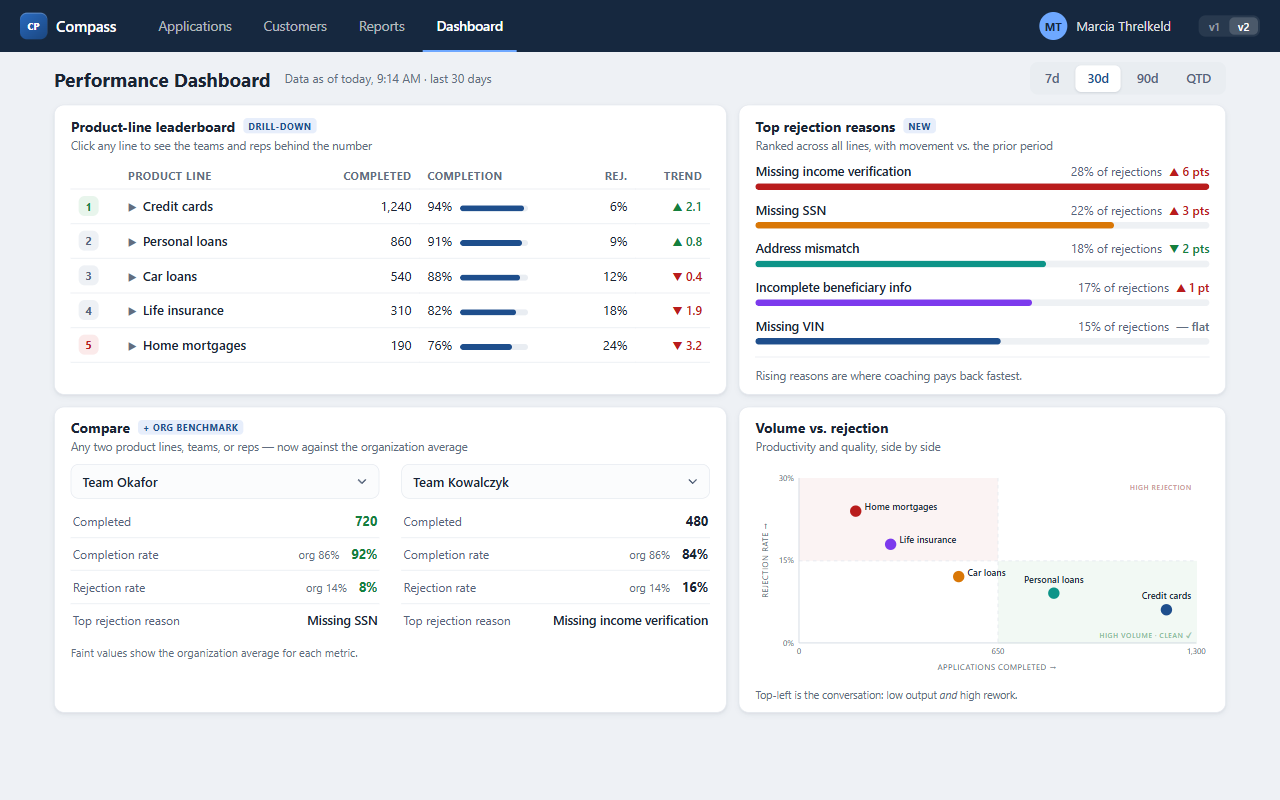
Task: Click the red down trend arrow for Home mortgages
Action: coord(677,346)
